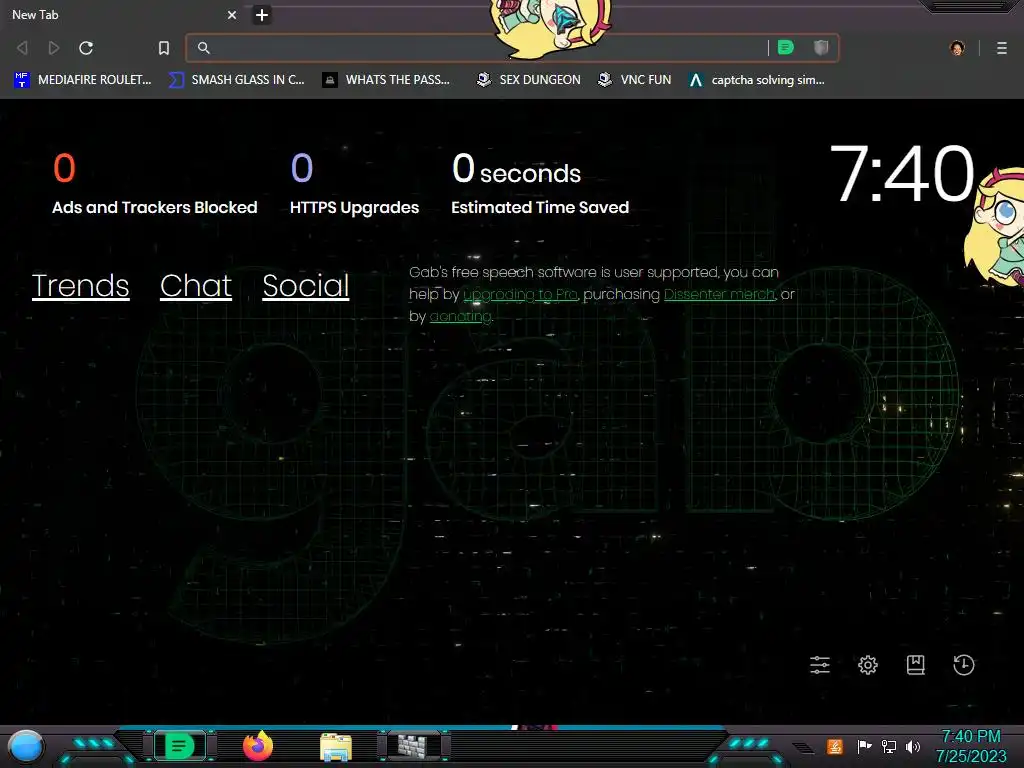
Task: Click the Estimated Time Saved stat
Action: pos(540,184)
